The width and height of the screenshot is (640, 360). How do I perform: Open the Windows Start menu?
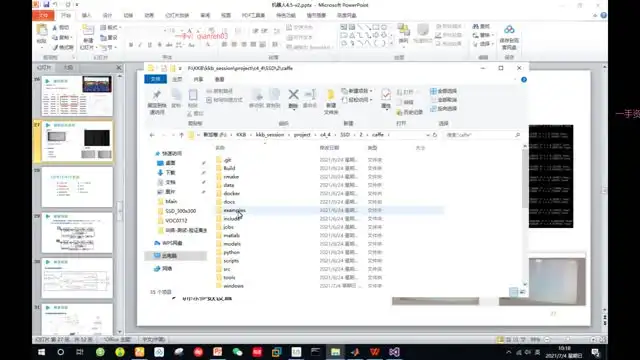41,352
